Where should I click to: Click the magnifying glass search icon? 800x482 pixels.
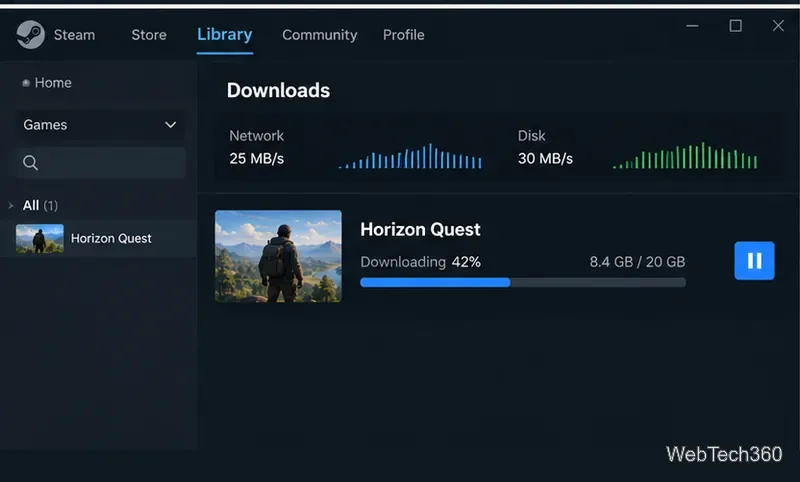[x=31, y=163]
